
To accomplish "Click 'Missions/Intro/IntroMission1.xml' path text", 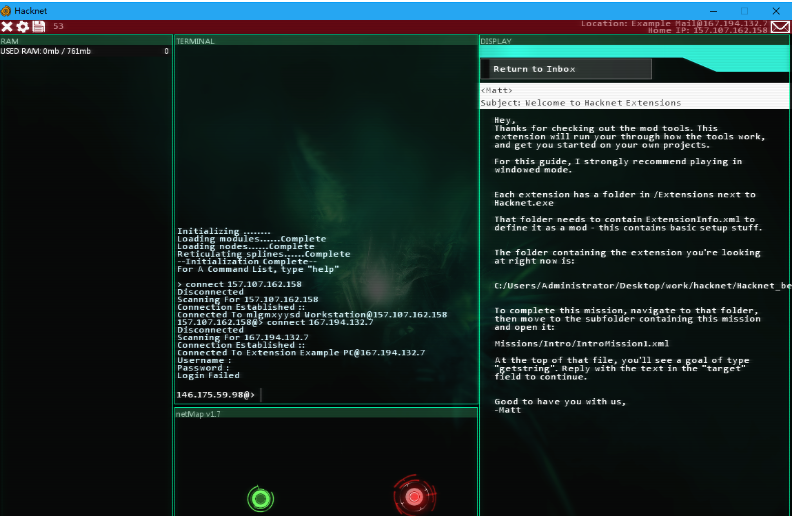I will 582,344.
